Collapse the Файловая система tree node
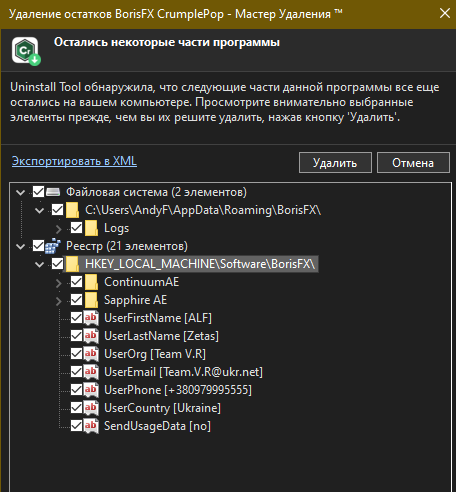 21,192
